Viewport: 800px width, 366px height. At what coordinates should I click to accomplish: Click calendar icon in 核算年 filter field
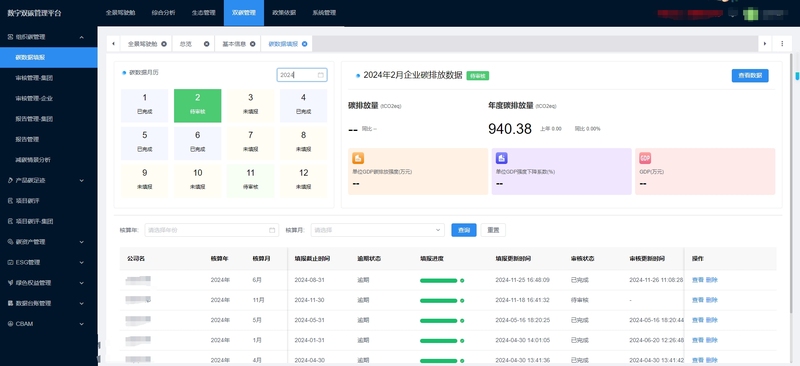[272, 230]
